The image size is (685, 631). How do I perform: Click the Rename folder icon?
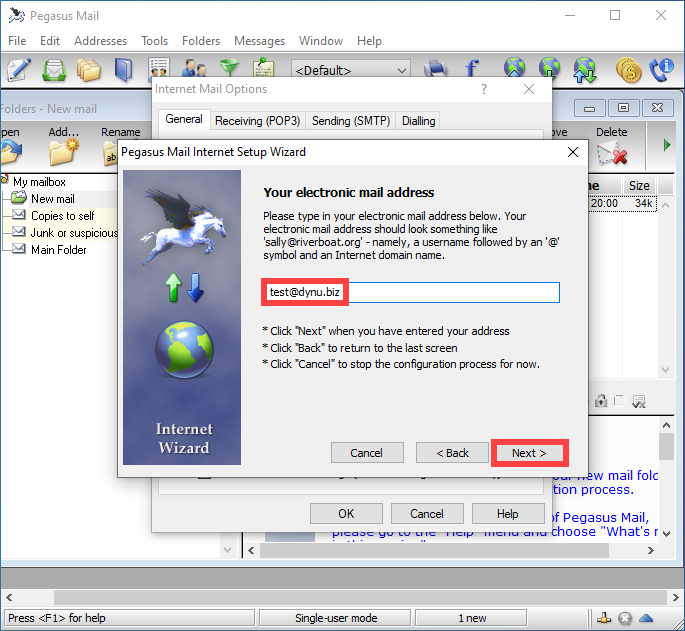[110, 153]
